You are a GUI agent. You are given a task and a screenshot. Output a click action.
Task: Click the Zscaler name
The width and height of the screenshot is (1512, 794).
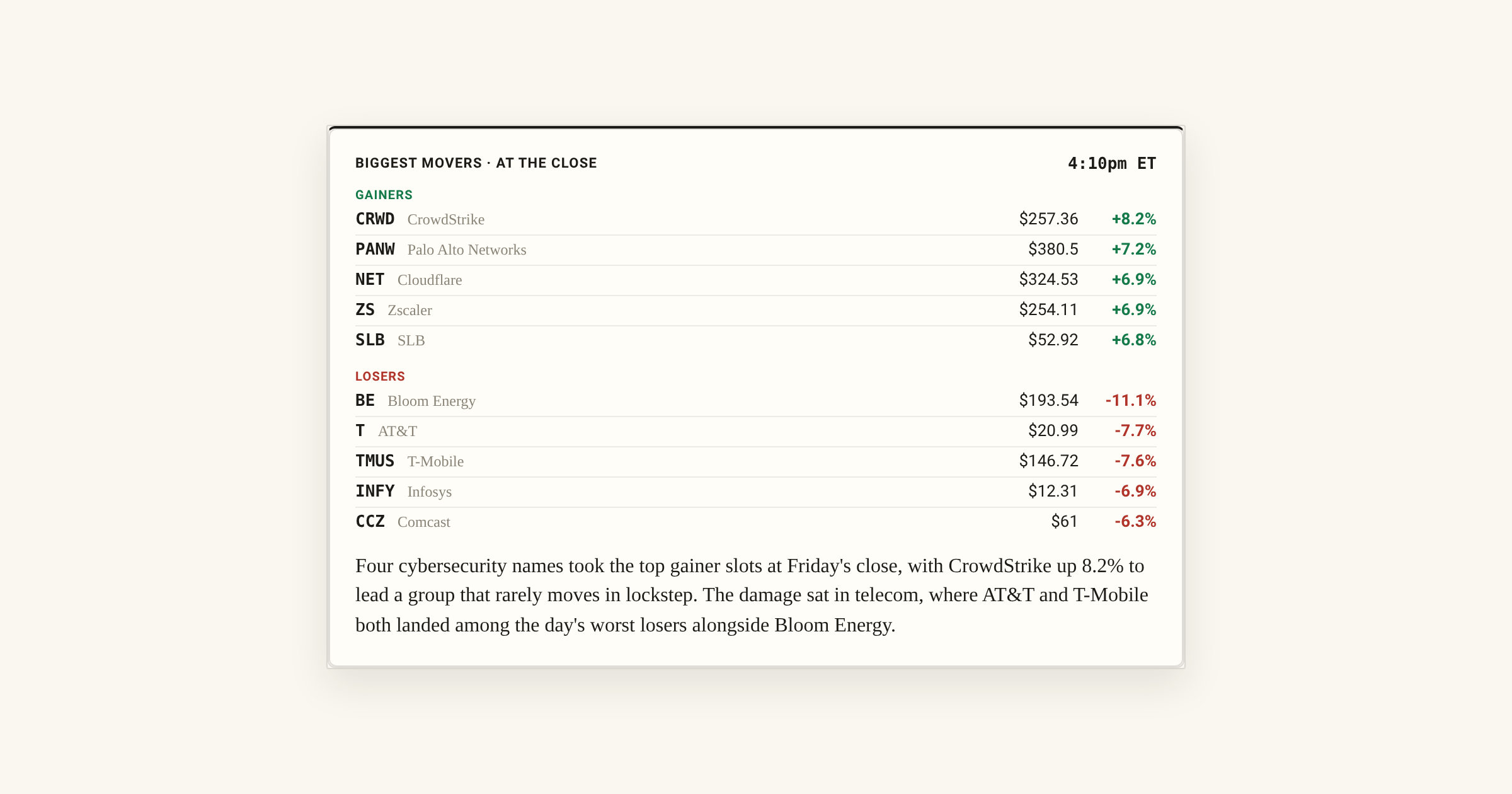[409, 310]
